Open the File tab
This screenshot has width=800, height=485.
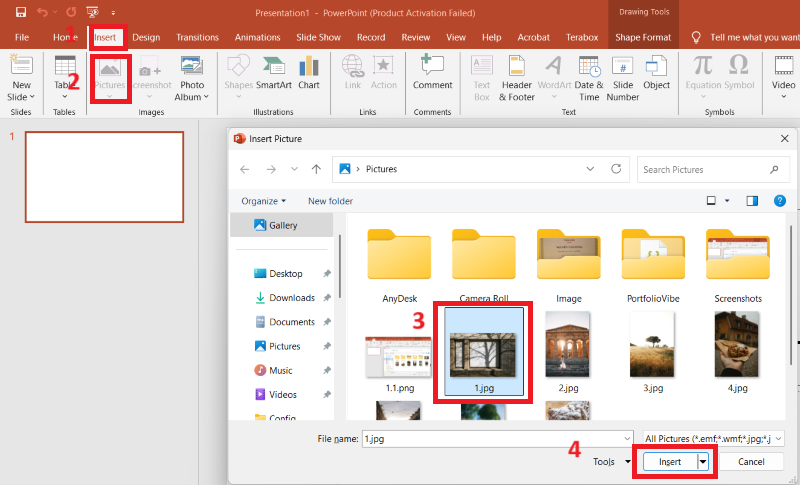click(22, 37)
